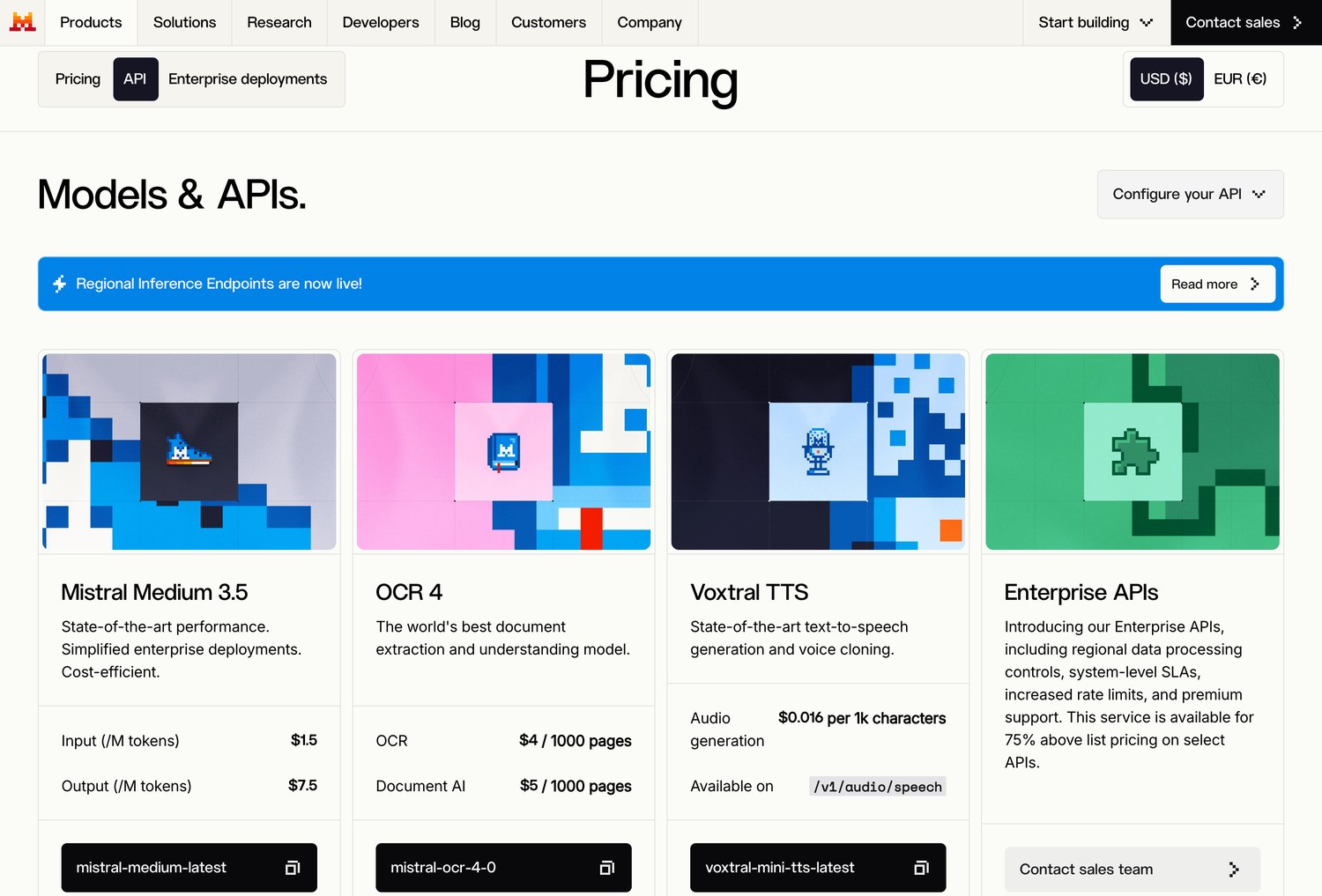The height and width of the screenshot is (896, 1322).
Task: Click the arrow next to Contact sales
Action: coord(1297,23)
